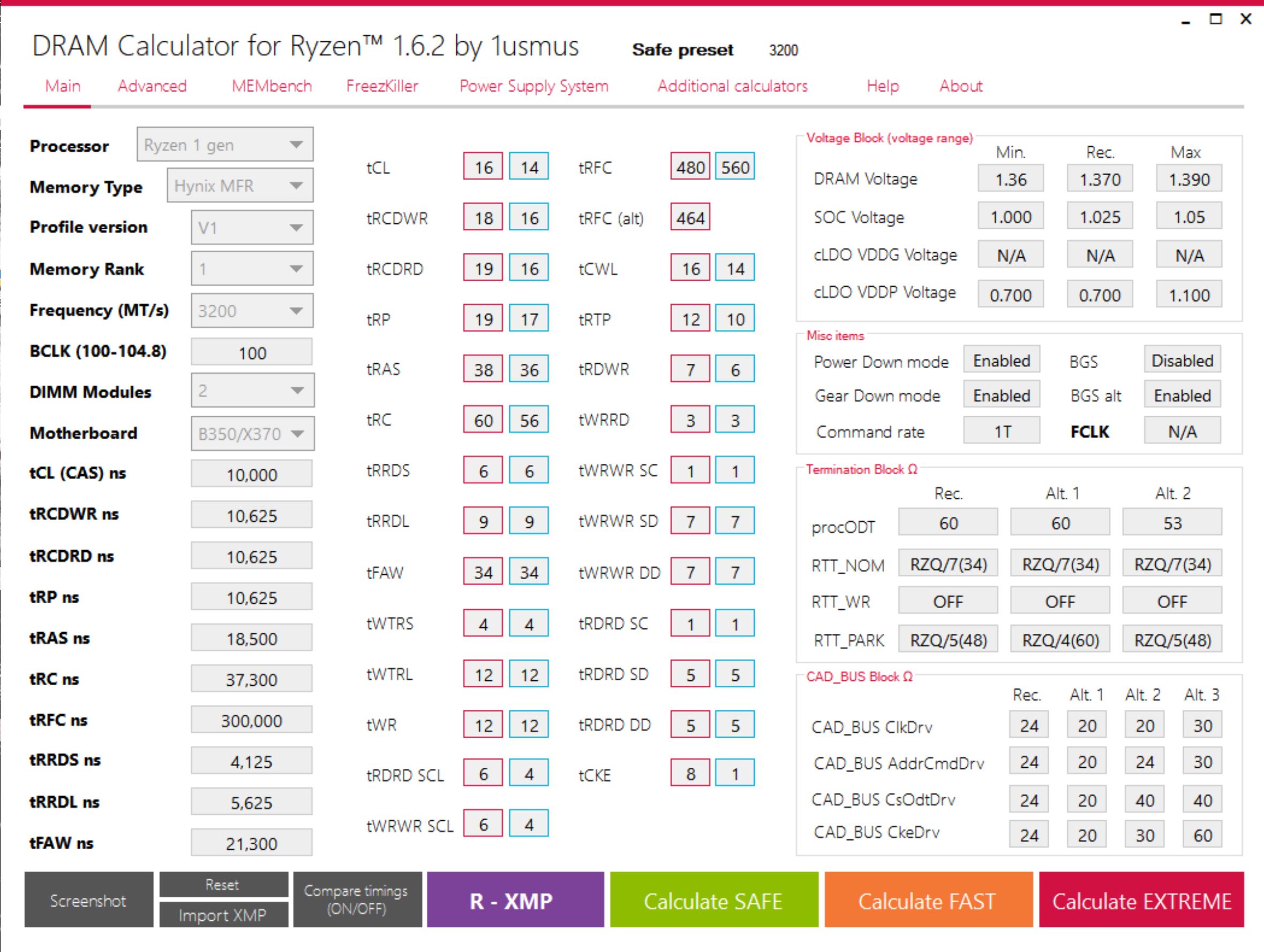
Task: Click the Reset button
Action: tap(223, 884)
